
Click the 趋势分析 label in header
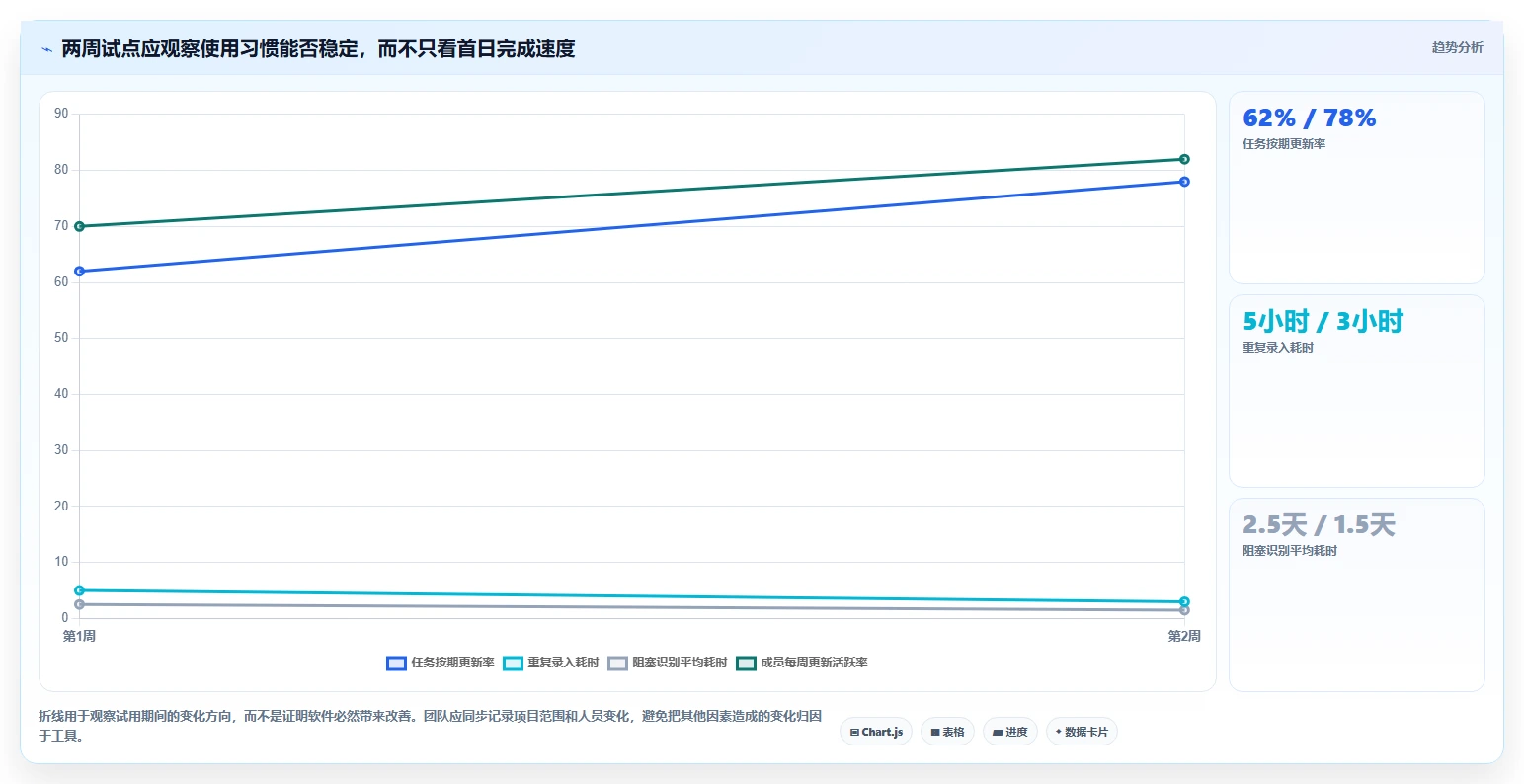point(1457,47)
